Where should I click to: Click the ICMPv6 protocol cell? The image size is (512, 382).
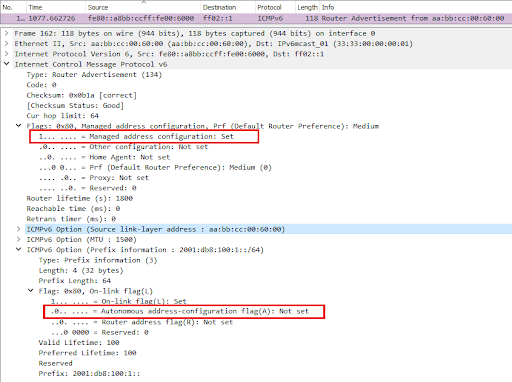coord(270,18)
